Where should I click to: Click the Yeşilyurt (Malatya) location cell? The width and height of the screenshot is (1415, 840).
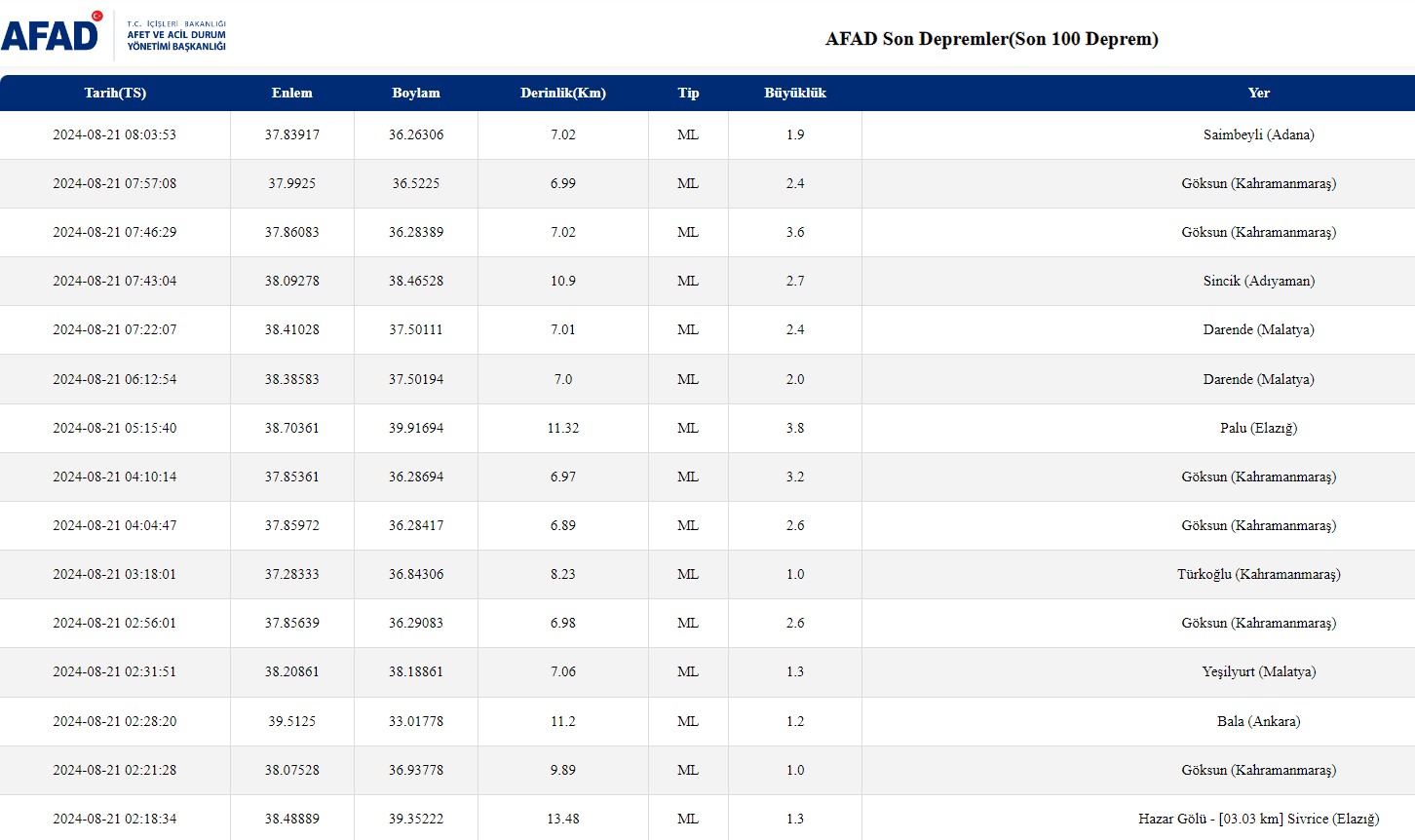pos(1259,671)
